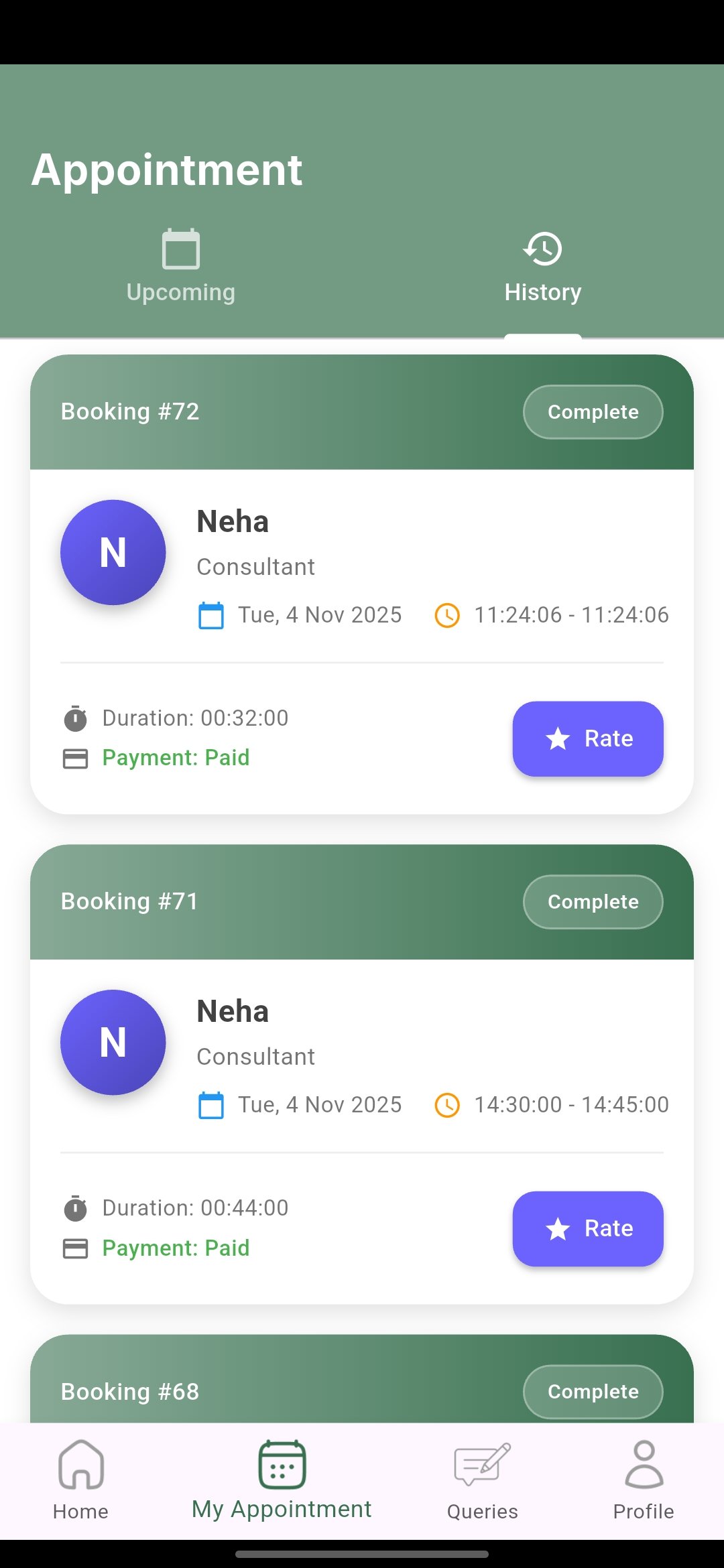Tap the Complete badge on Booking #71

pos(593,902)
